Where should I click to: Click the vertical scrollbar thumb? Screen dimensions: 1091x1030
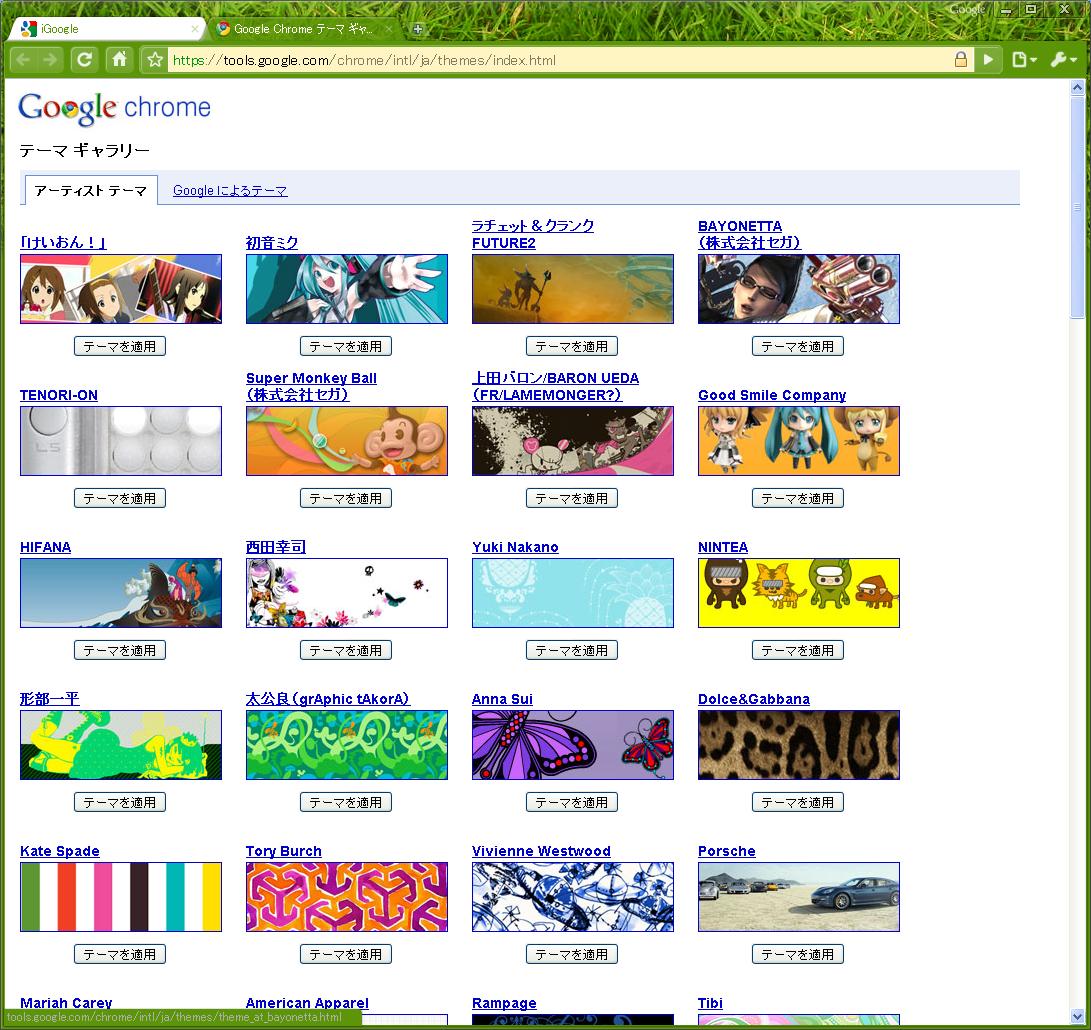(1077, 207)
